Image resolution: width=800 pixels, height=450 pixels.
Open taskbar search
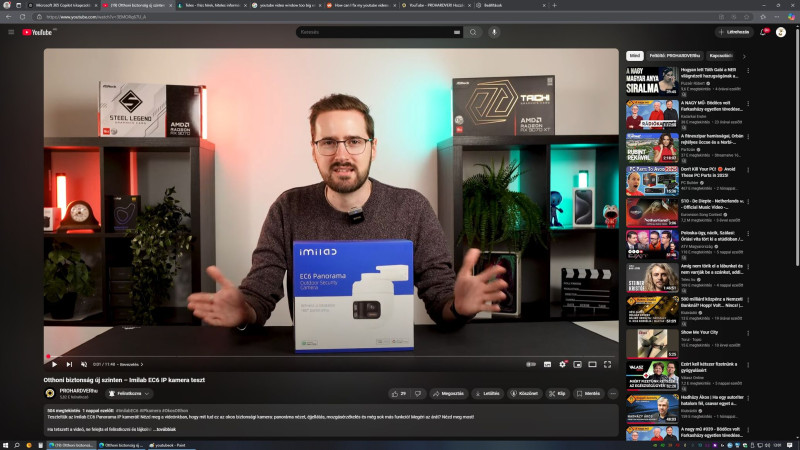pyautogui.click(x=17, y=445)
